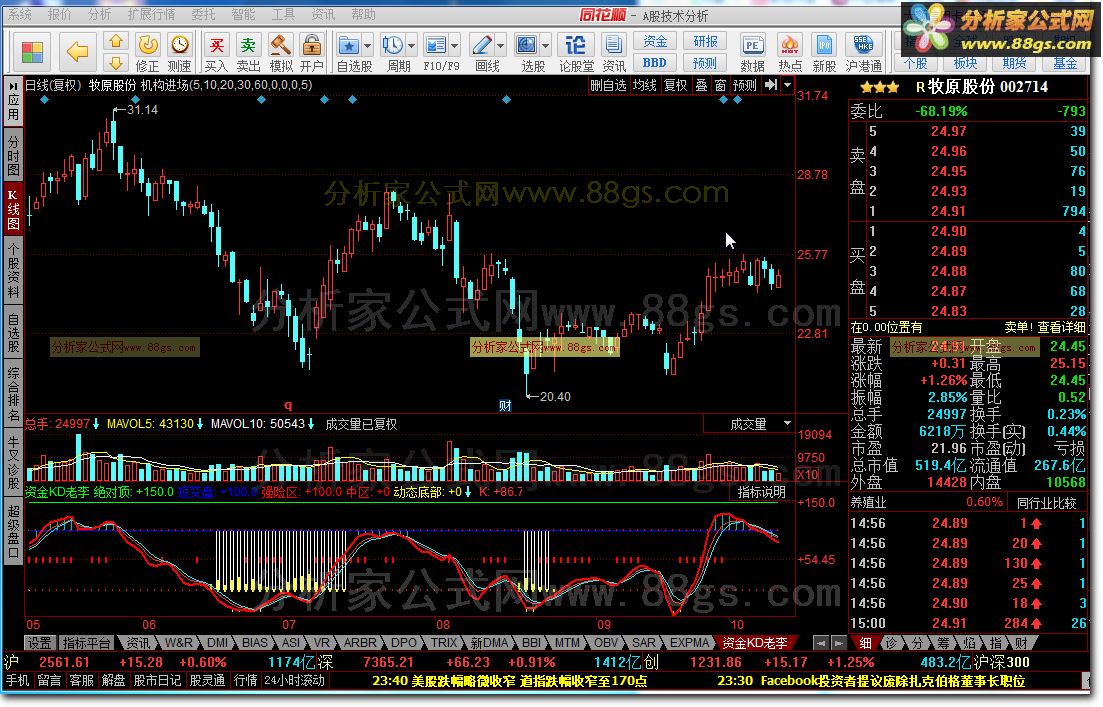Open the 智能 menu
The width and height of the screenshot is (1103, 707).
[x=243, y=14]
